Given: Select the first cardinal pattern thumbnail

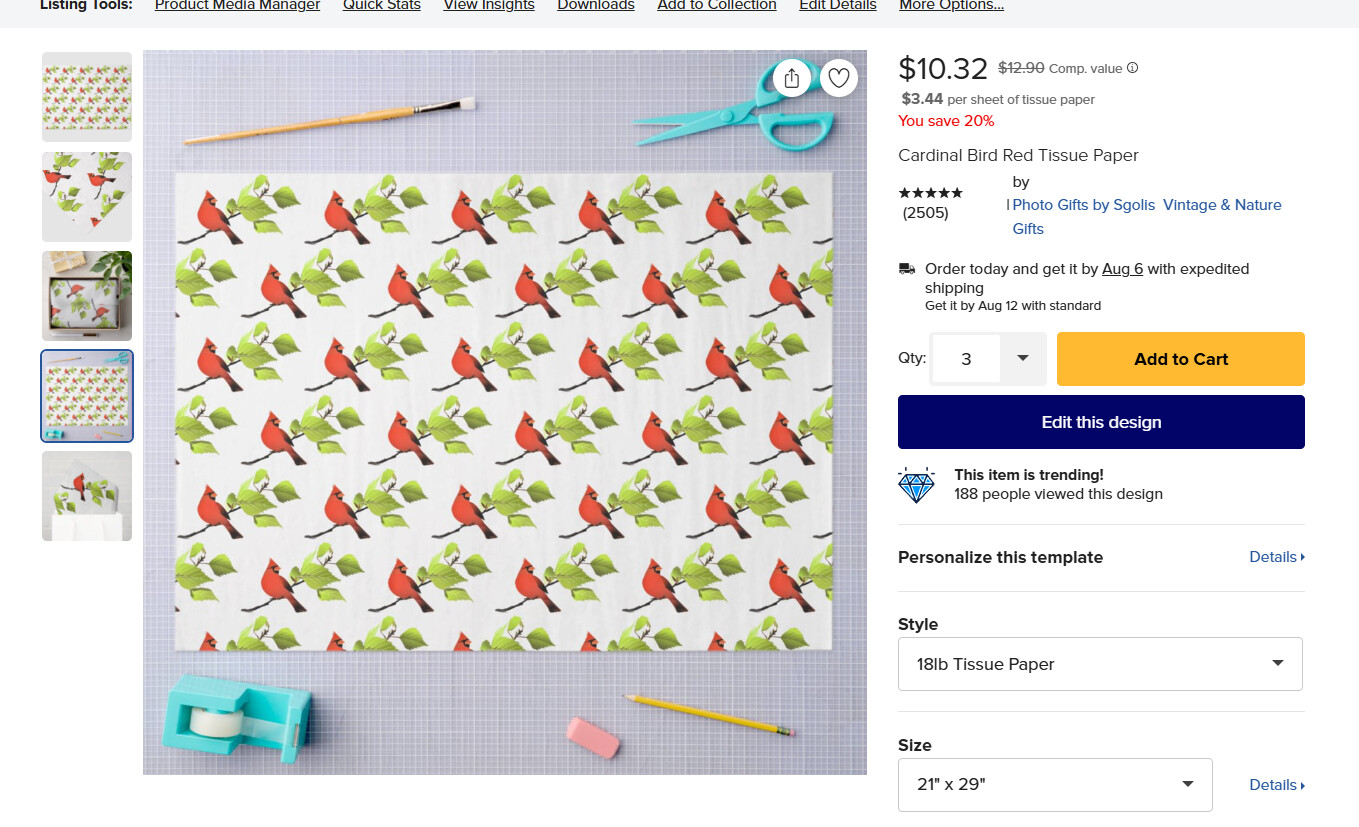Looking at the screenshot, I should [87, 97].
